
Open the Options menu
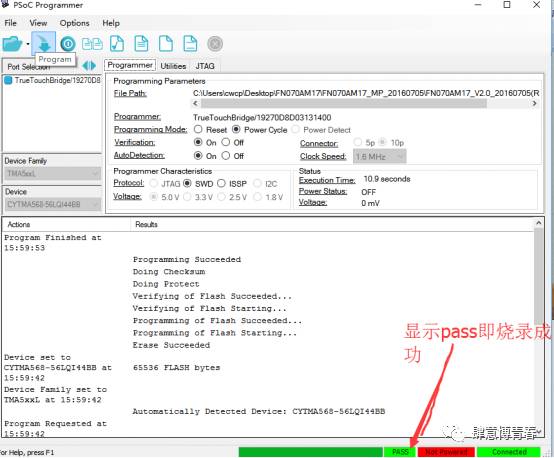point(75,23)
